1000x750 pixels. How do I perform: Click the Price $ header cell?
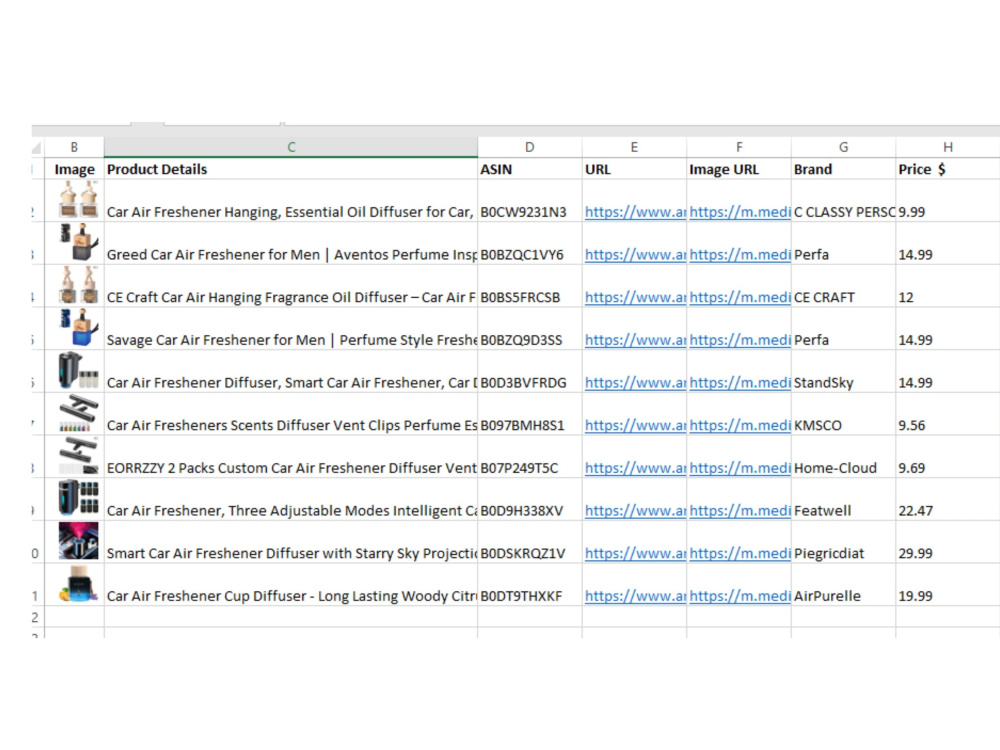(x=948, y=169)
